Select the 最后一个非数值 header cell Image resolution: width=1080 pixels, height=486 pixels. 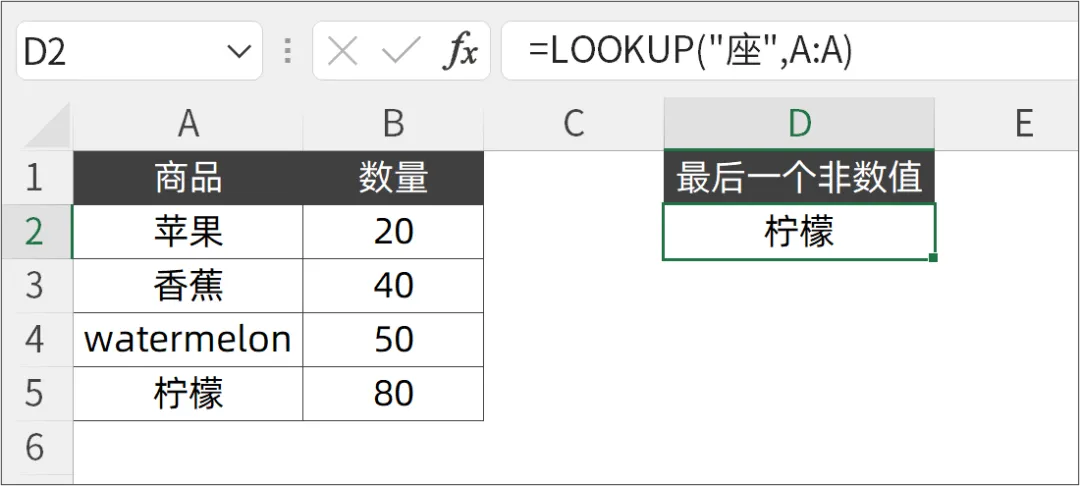click(799, 178)
